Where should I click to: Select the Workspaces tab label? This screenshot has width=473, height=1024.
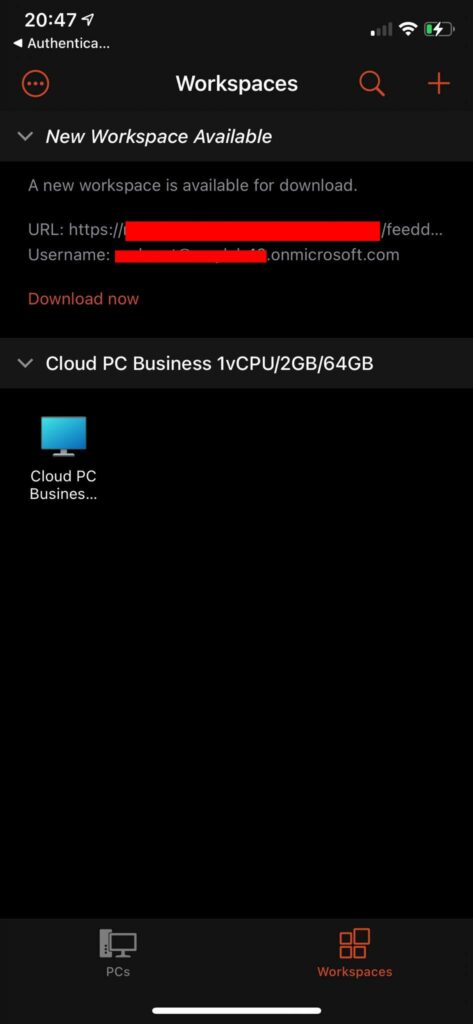(355, 972)
